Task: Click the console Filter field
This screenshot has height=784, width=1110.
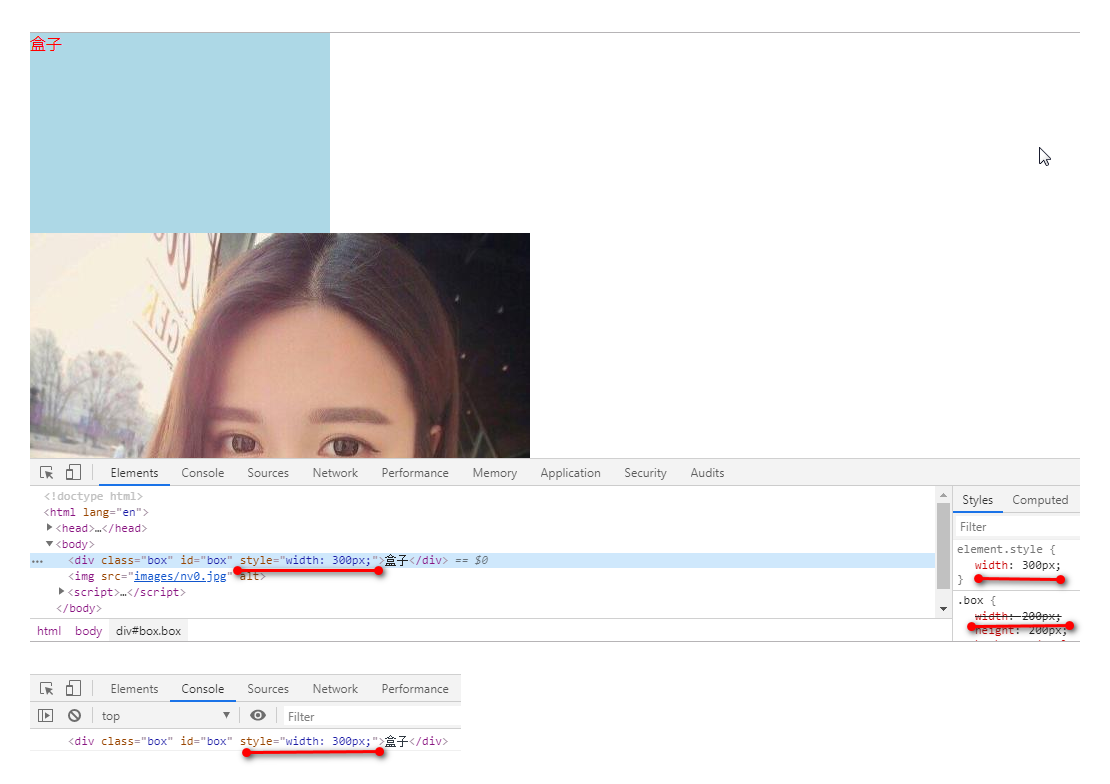Action: click(x=372, y=717)
